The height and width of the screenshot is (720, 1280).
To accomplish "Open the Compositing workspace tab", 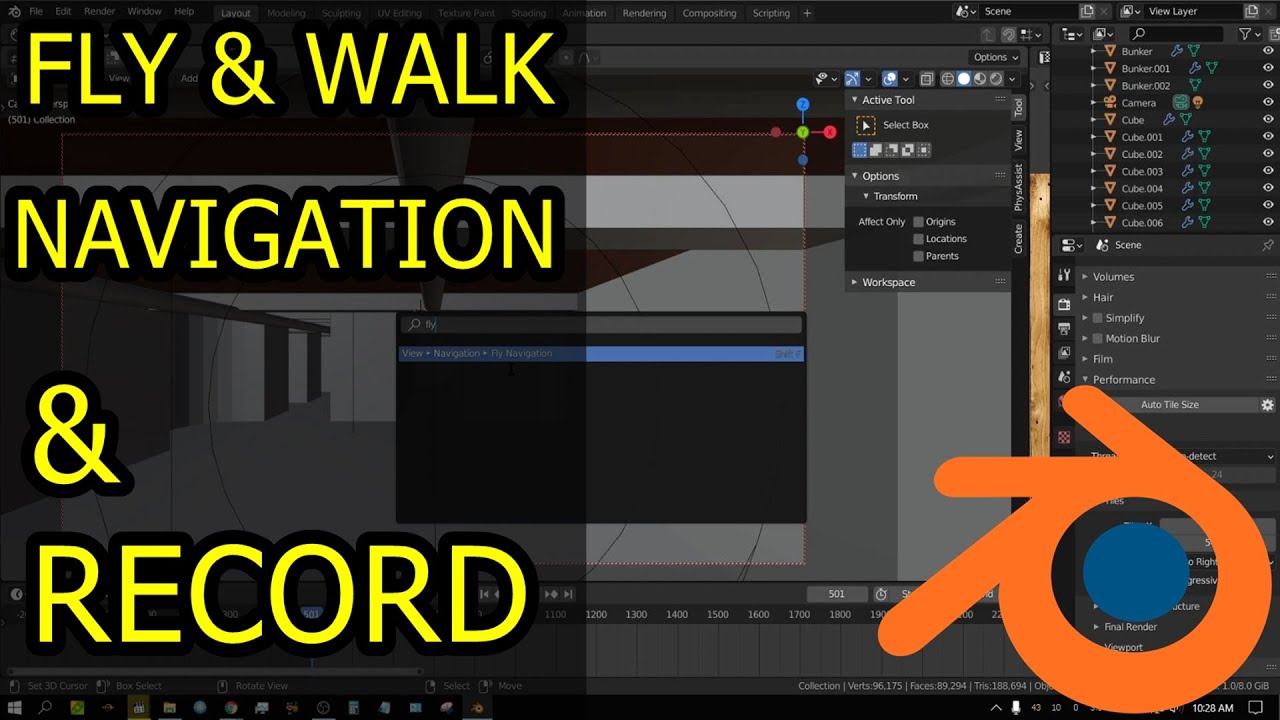I will tap(709, 13).
